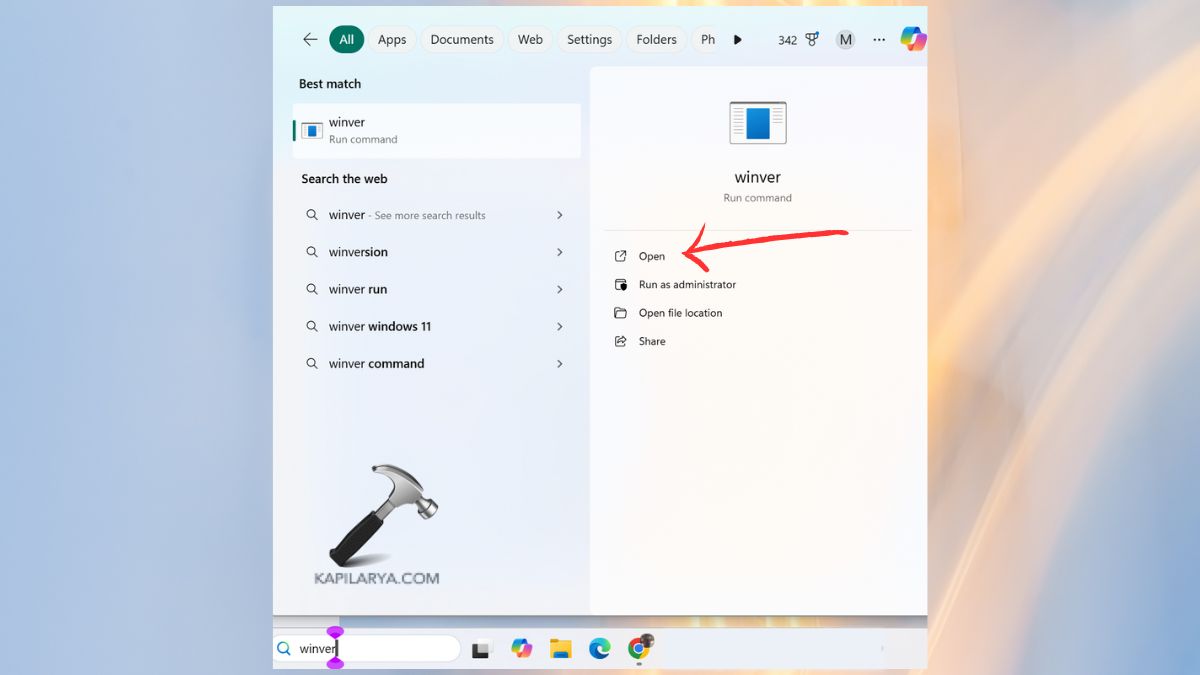Image resolution: width=1200 pixels, height=675 pixels.
Task: Open the M user account avatar
Action: (x=846, y=40)
